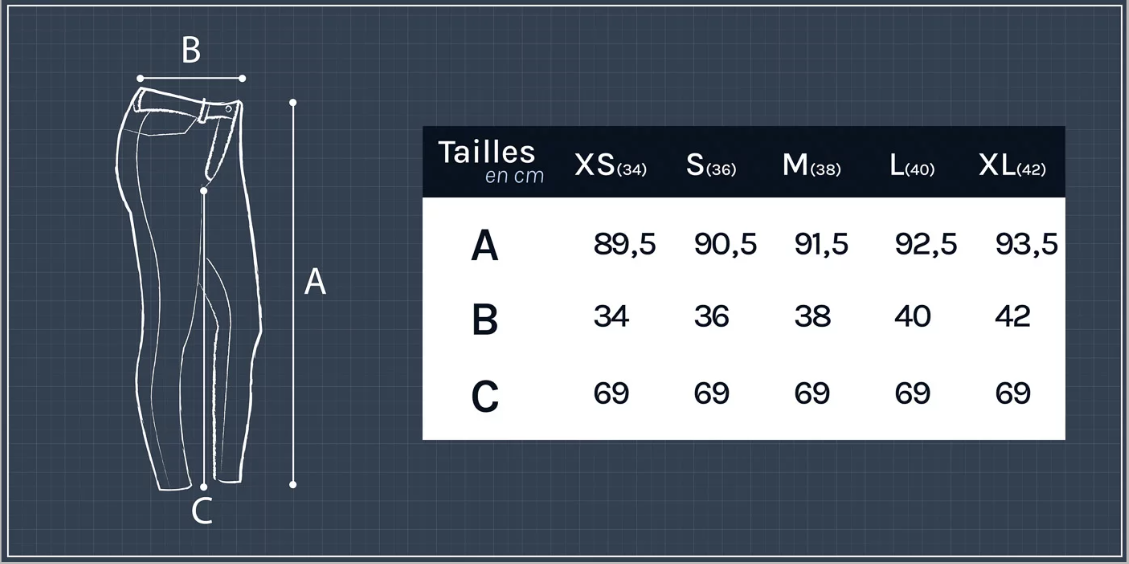Click the 89,5 value for size XS

click(x=625, y=245)
